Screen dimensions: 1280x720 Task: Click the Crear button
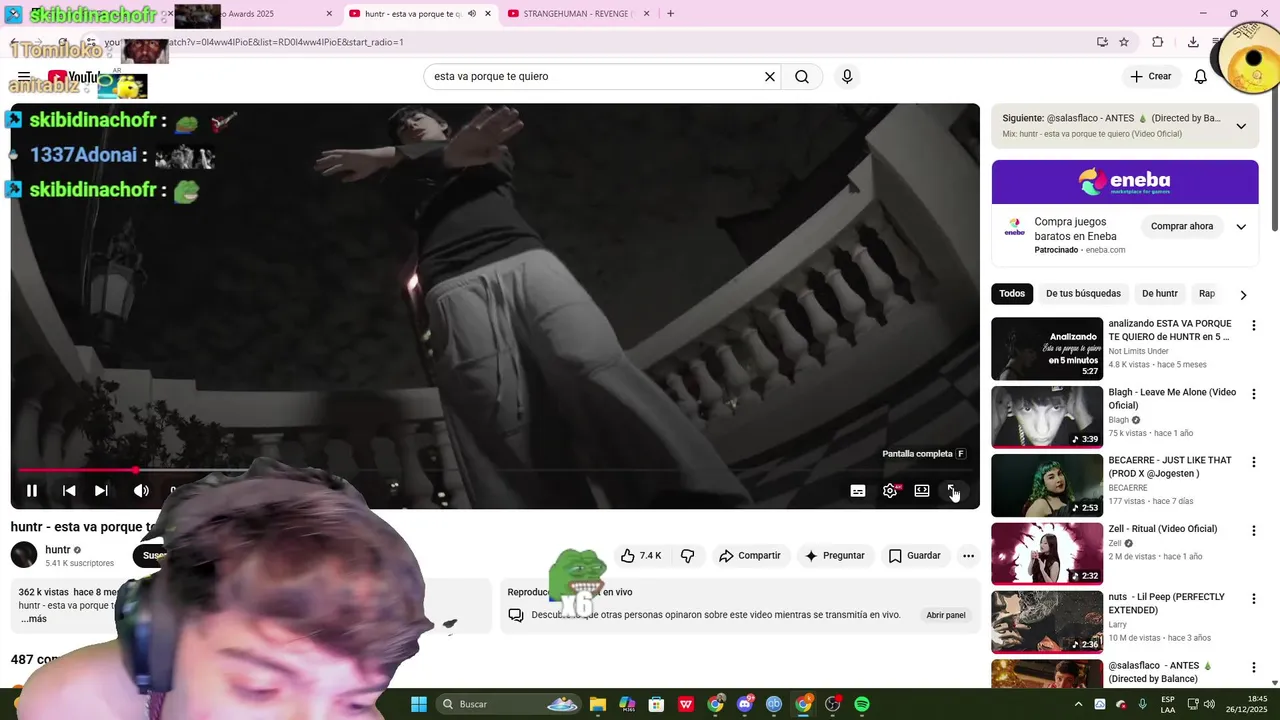tap(1150, 76)
